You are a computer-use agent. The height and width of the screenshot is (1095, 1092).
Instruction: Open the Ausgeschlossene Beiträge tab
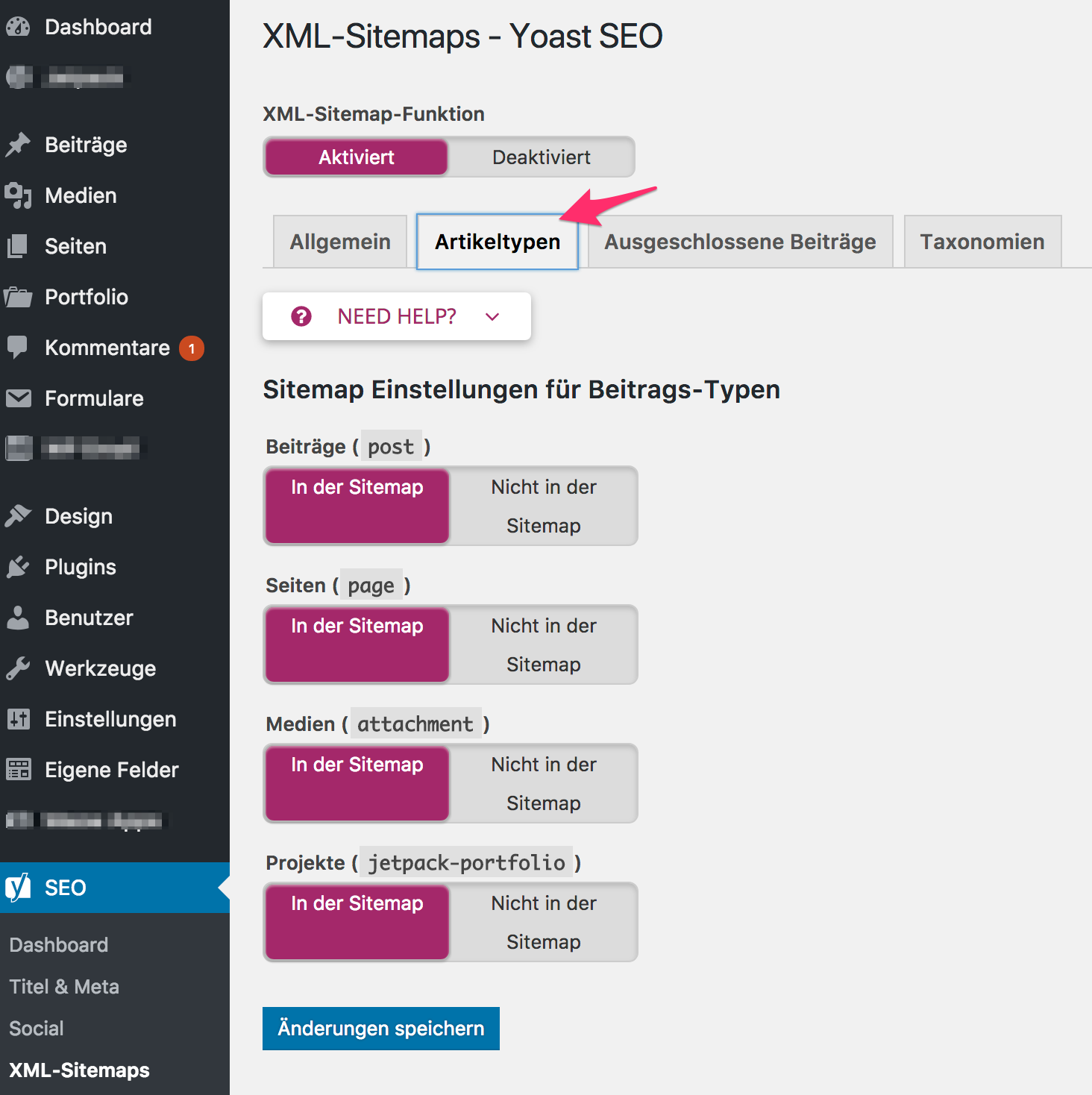(741, 242)
